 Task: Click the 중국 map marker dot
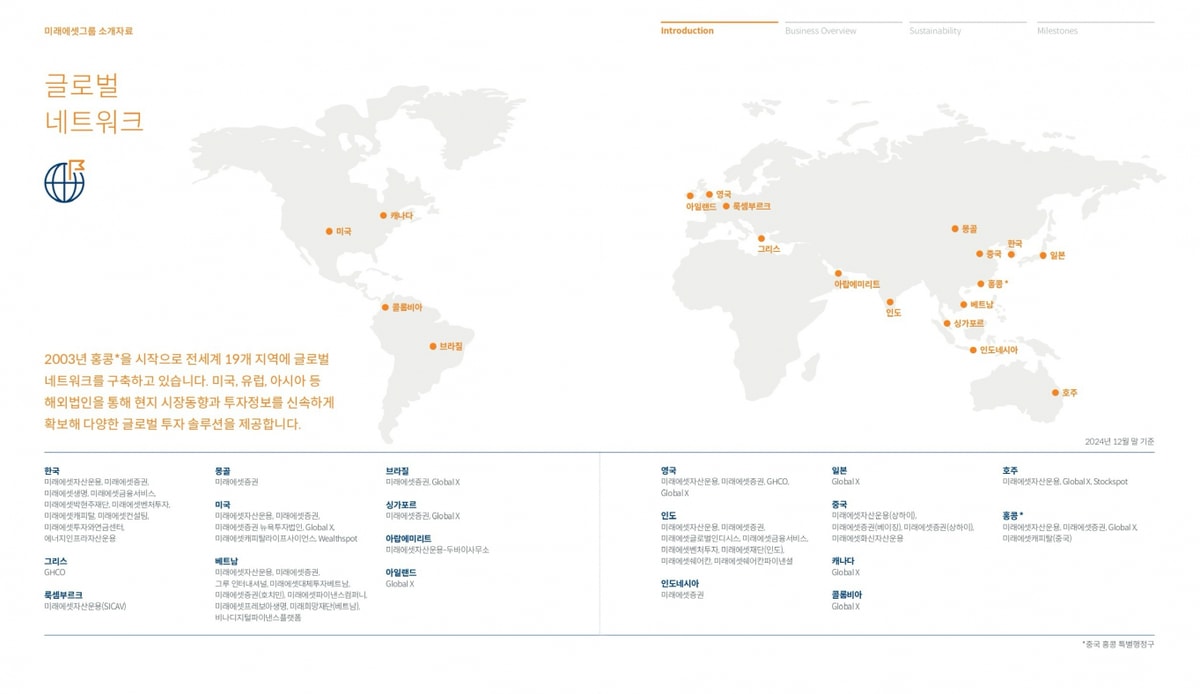[980, 254]
